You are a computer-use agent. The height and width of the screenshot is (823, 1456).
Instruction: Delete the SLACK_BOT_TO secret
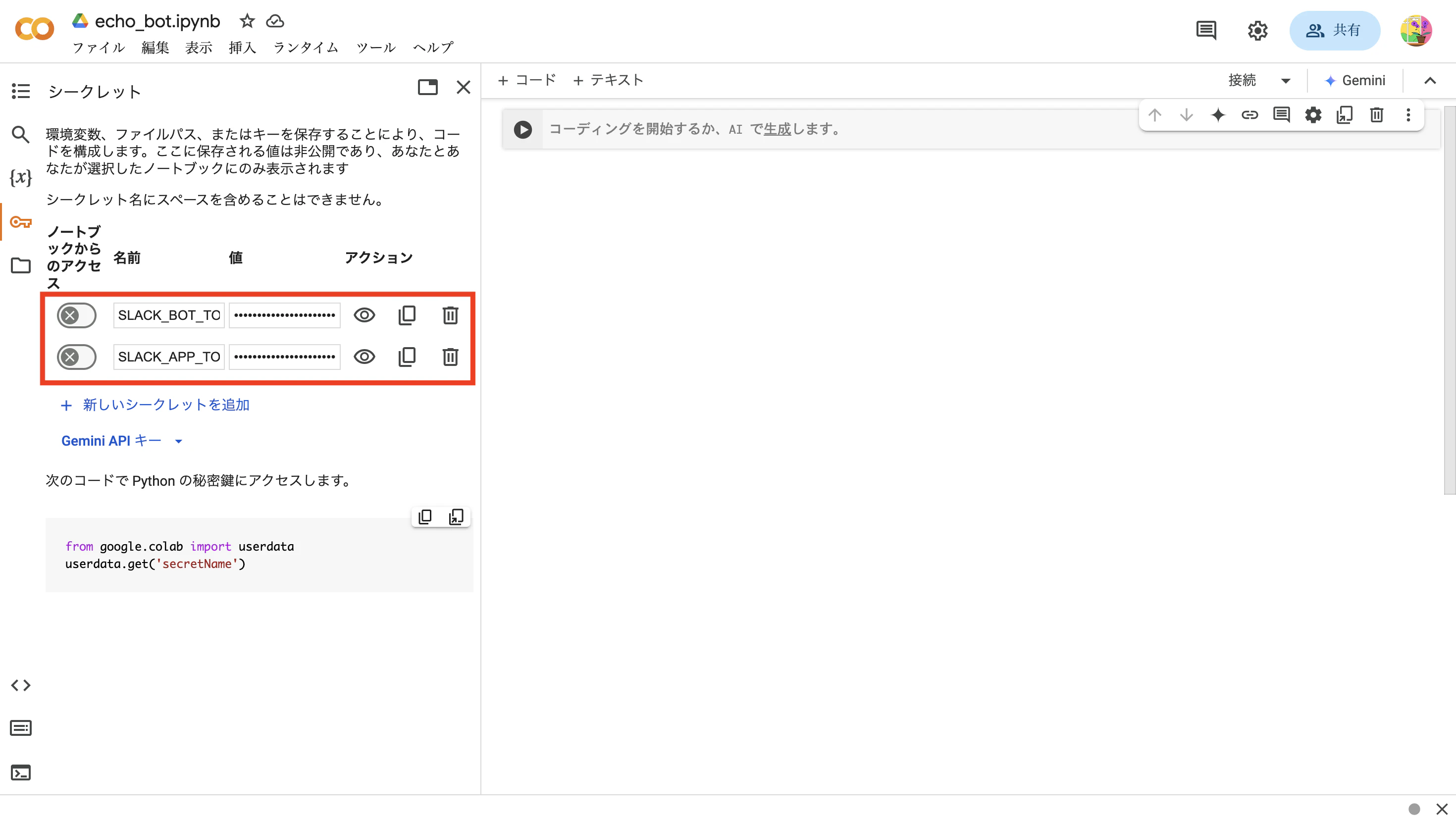pos(451,315)
